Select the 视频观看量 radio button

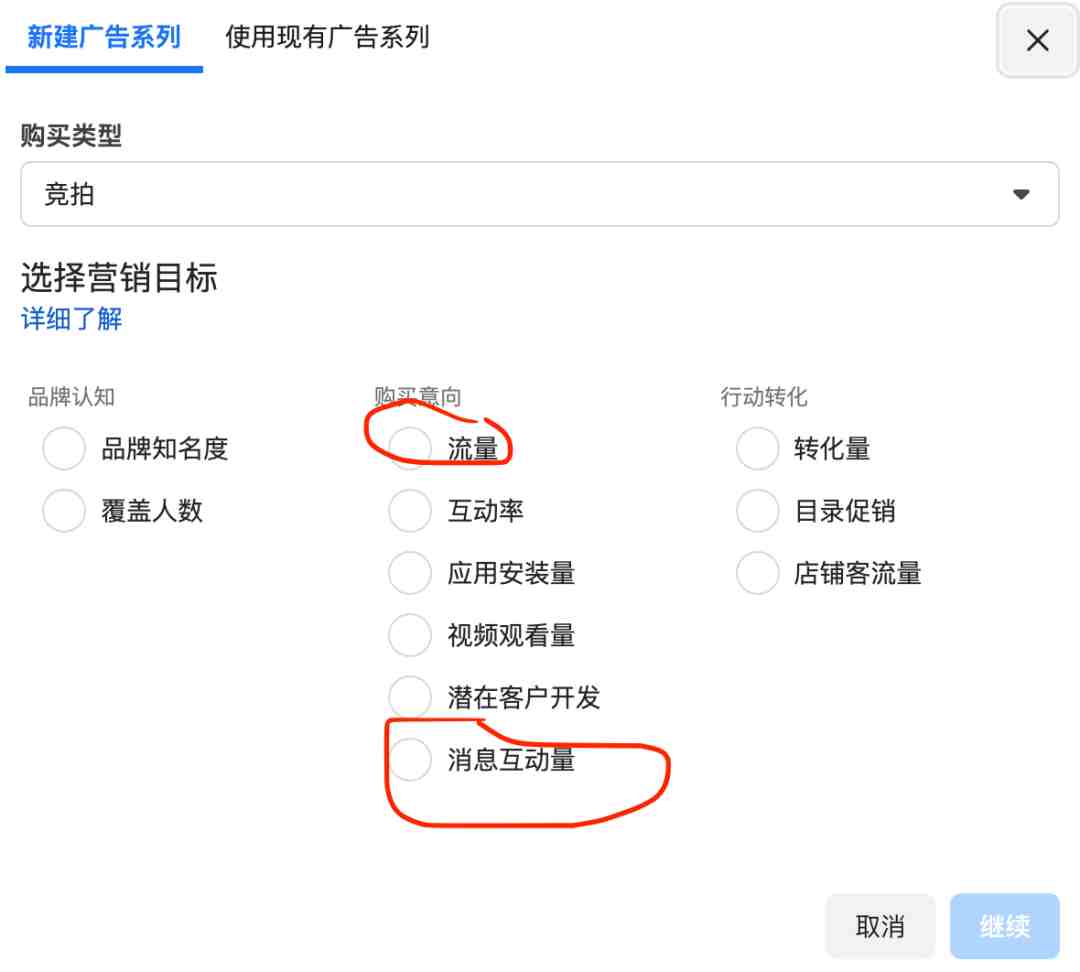pyautogui.click(x=410, y=634)
